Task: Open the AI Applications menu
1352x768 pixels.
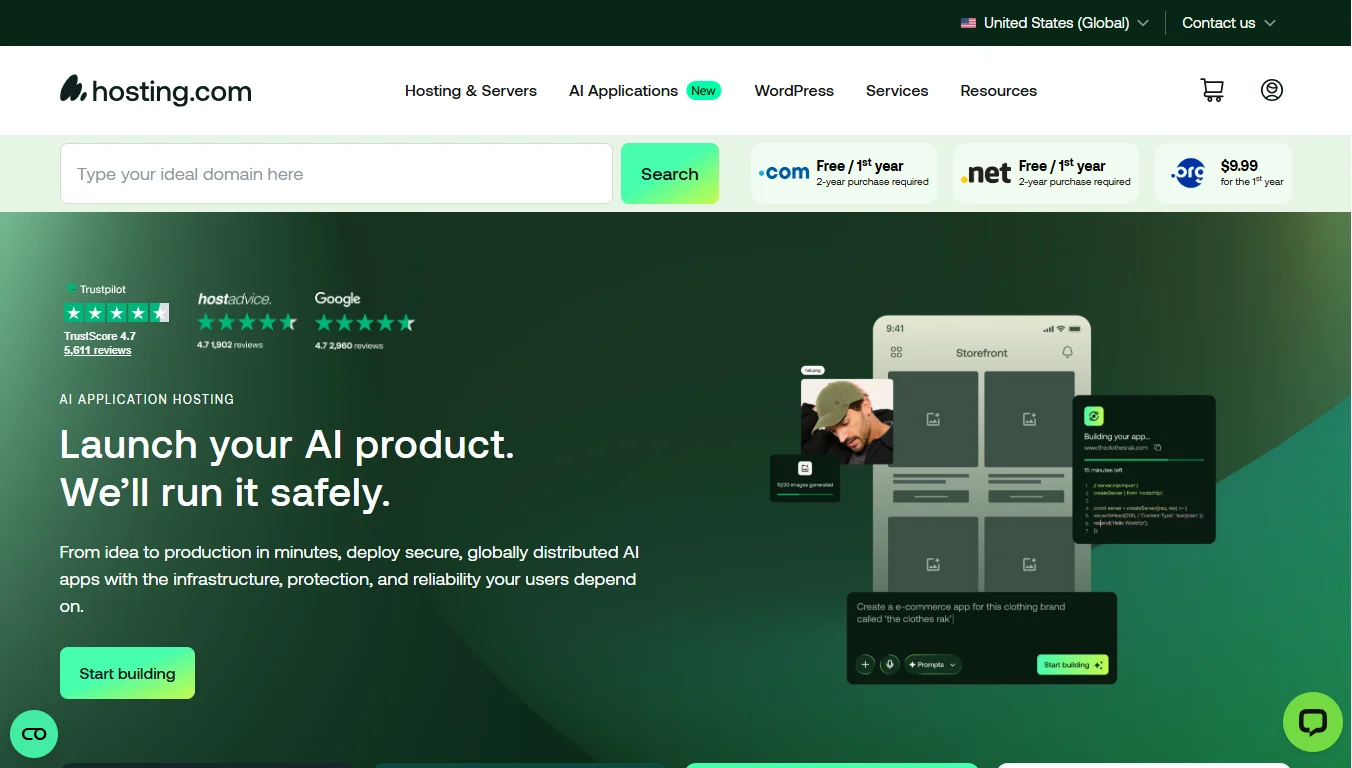Action: click(x=623, y=90)
